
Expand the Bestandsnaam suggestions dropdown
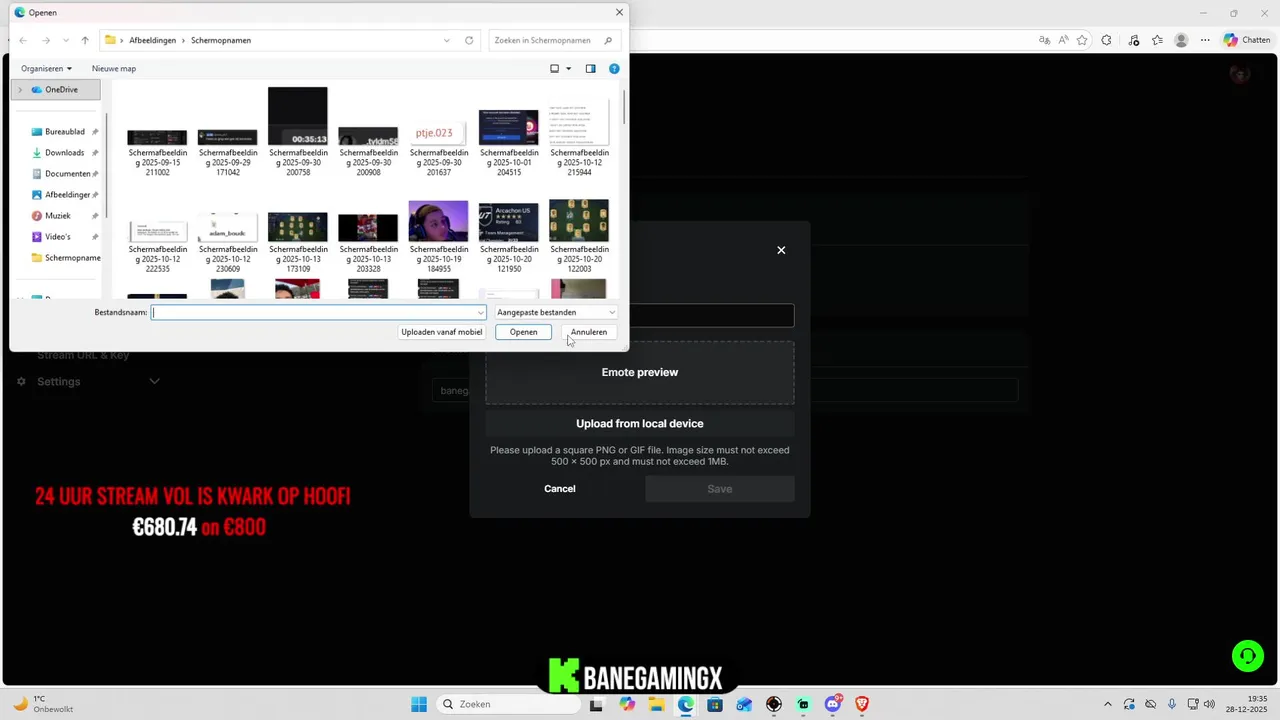[480, 313]
